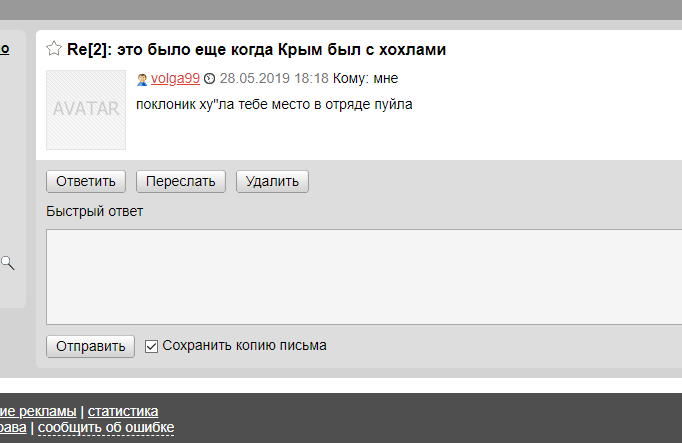The height and width of the screenshot is (443, 682).
Task: Send the quick reply with Отправить
Action: coord(90,346)
